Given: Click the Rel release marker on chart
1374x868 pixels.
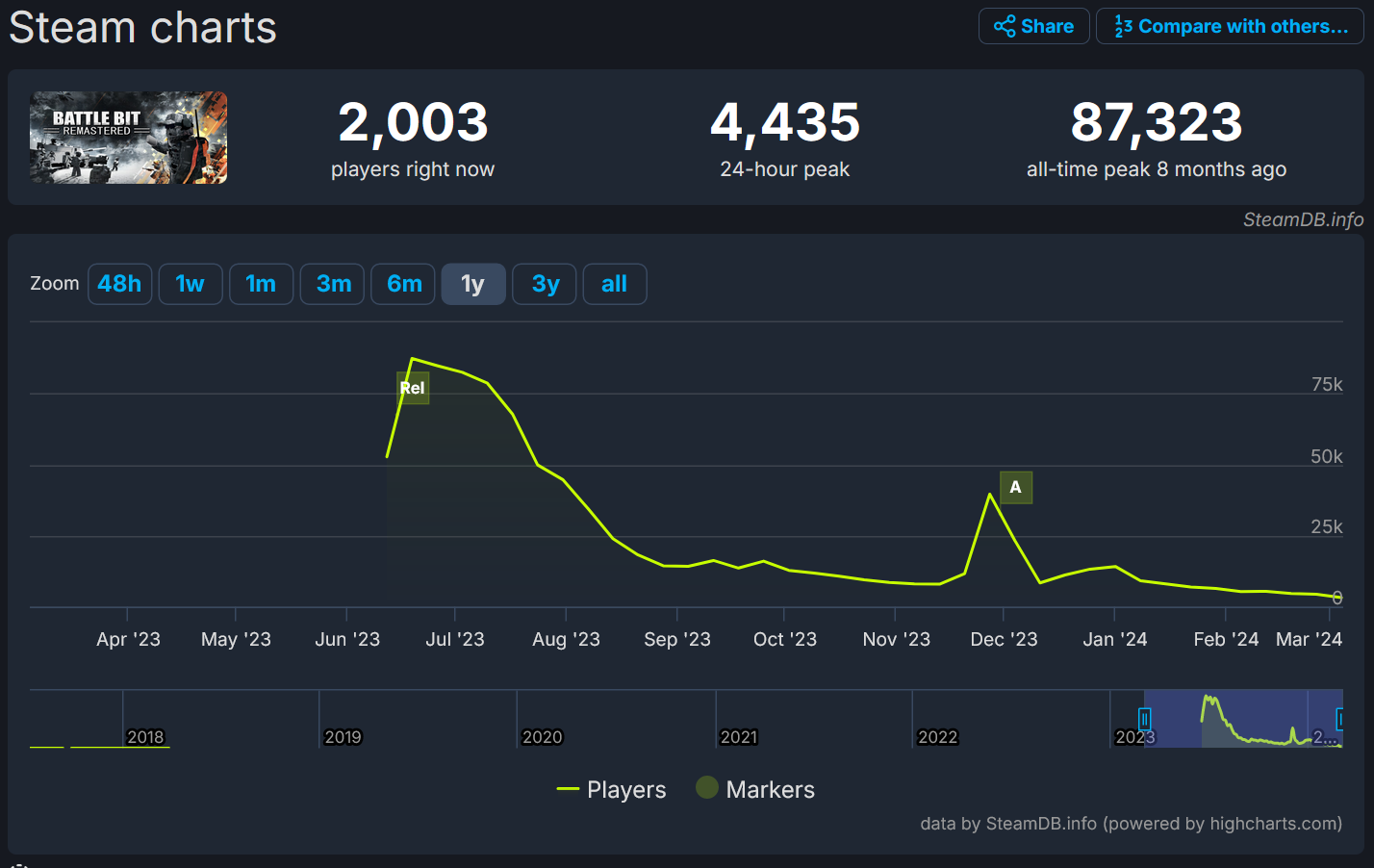Looking at the screenshot, I should click(413, 388).
